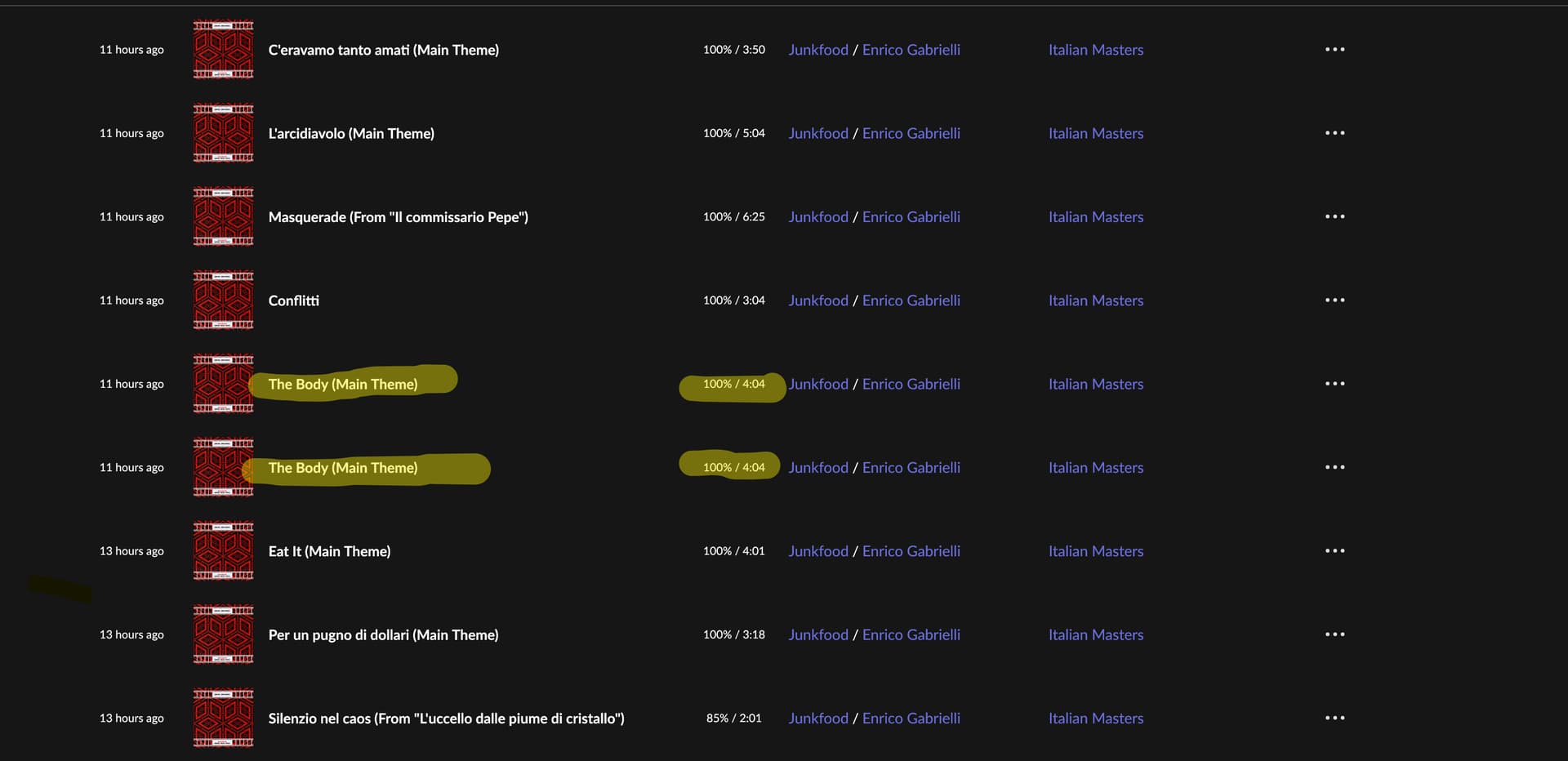Click '13 hours ago' beside Per un pugno di dollari
1568x761 pixels.
click(131, 634)
